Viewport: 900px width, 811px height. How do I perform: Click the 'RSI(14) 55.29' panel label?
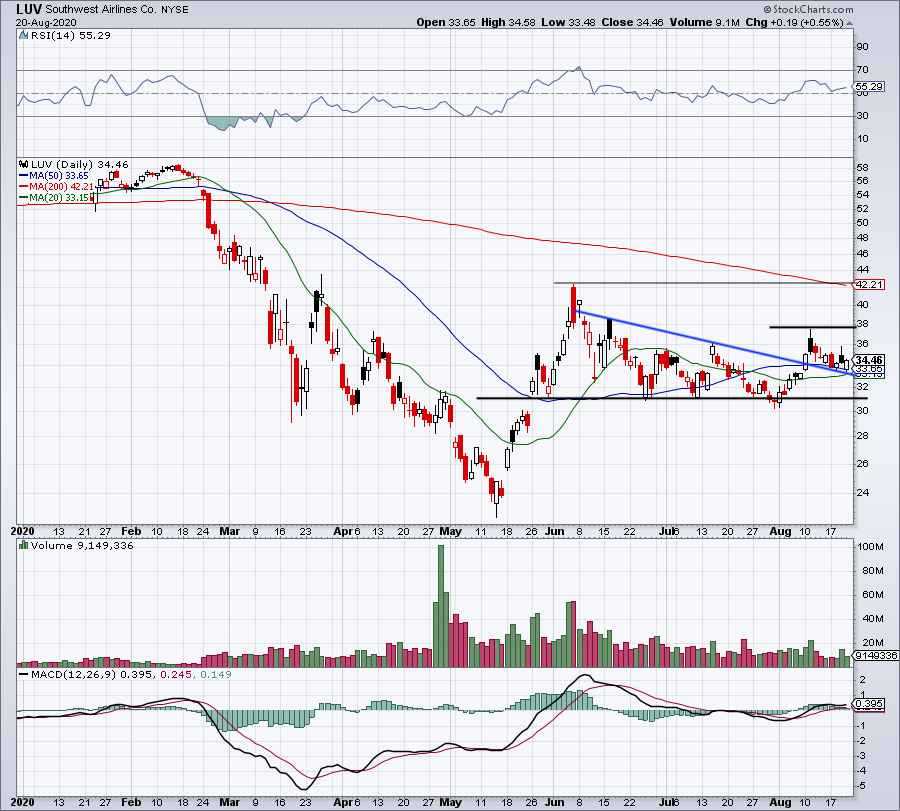(70, 36)
